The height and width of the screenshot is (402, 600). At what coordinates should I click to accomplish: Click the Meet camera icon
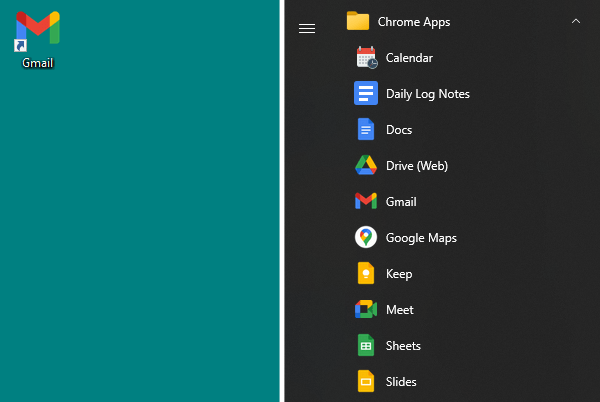pyautogui.click(x=366, y=310)
